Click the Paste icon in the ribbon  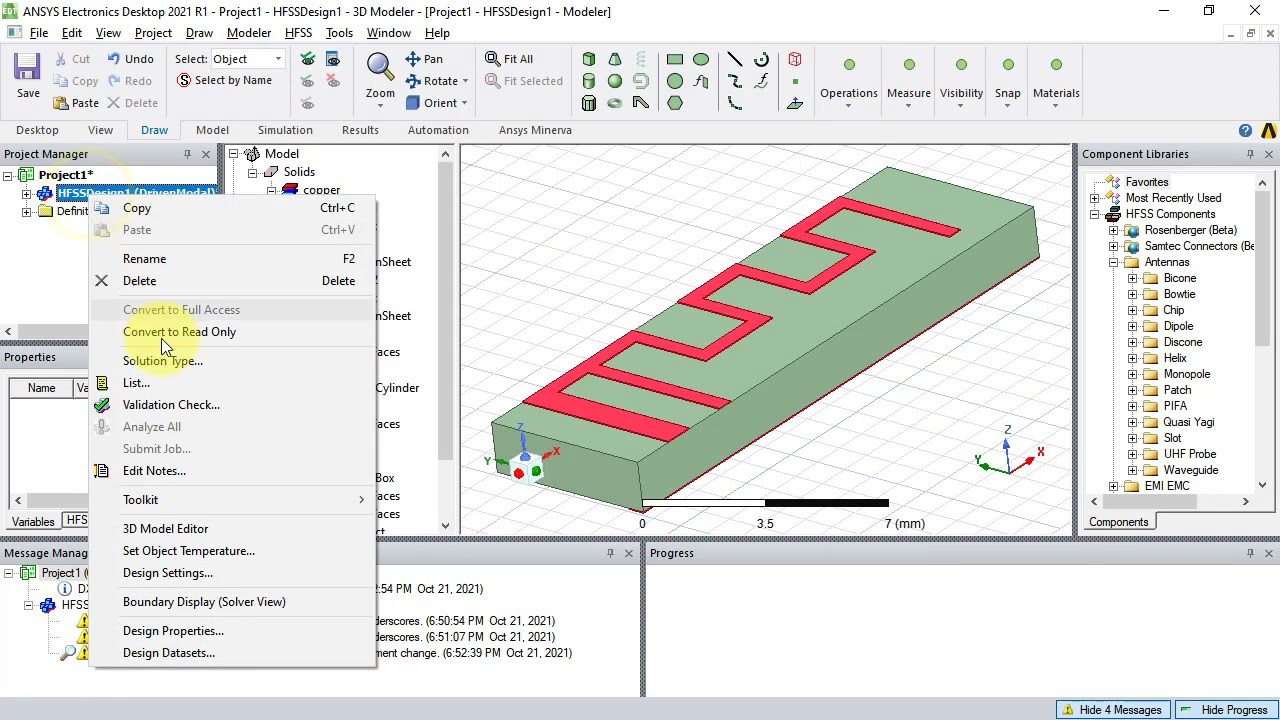(x=76, y=103)
